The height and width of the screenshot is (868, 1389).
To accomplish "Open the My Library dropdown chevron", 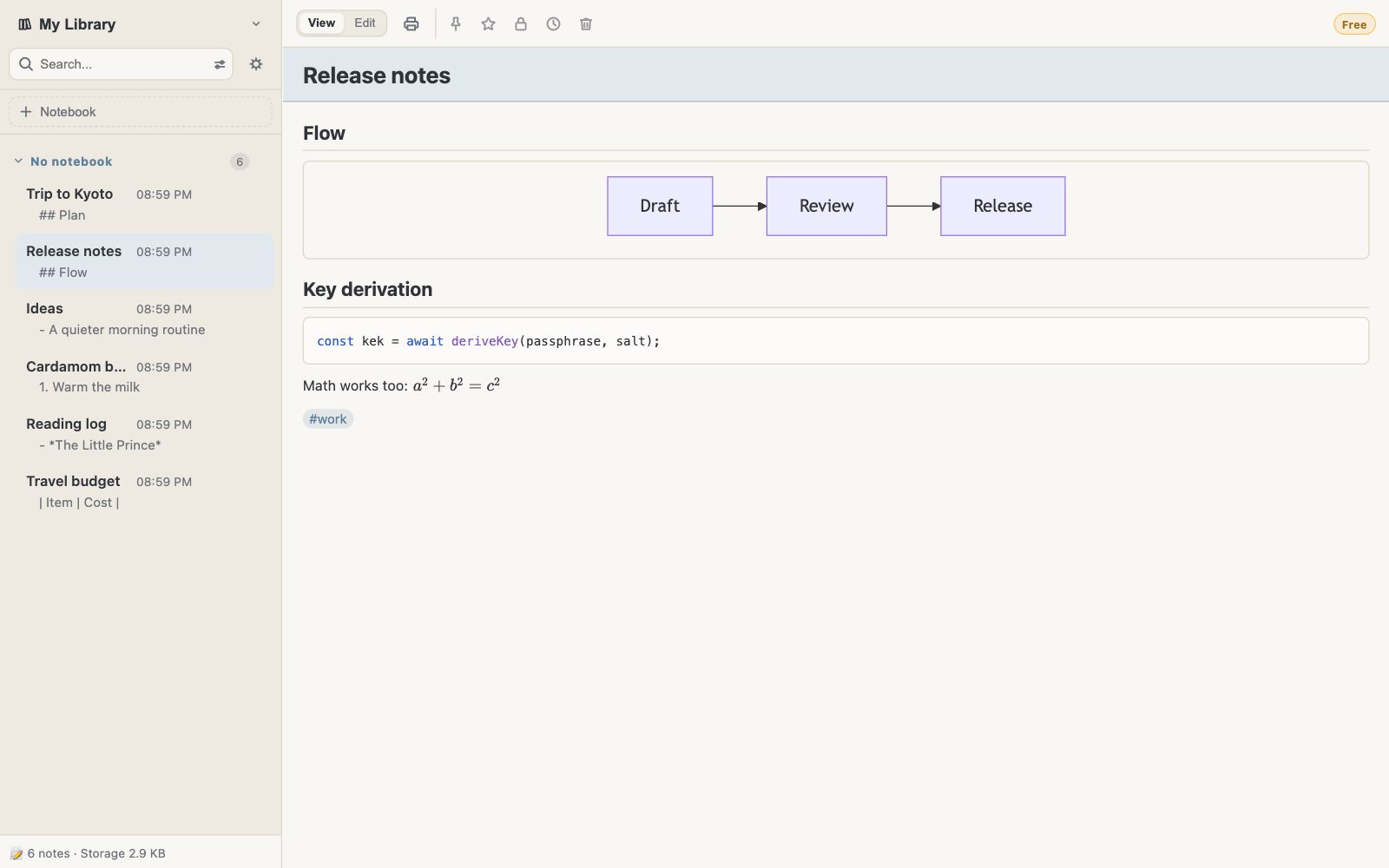I will click(256, 24).
